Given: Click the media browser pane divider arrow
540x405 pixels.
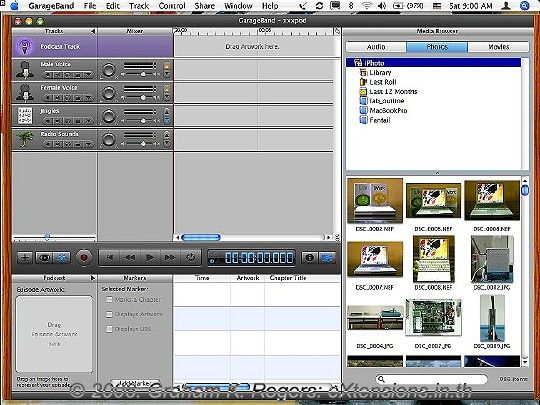Looking at the screenshot, I should [x=437, y=173].
